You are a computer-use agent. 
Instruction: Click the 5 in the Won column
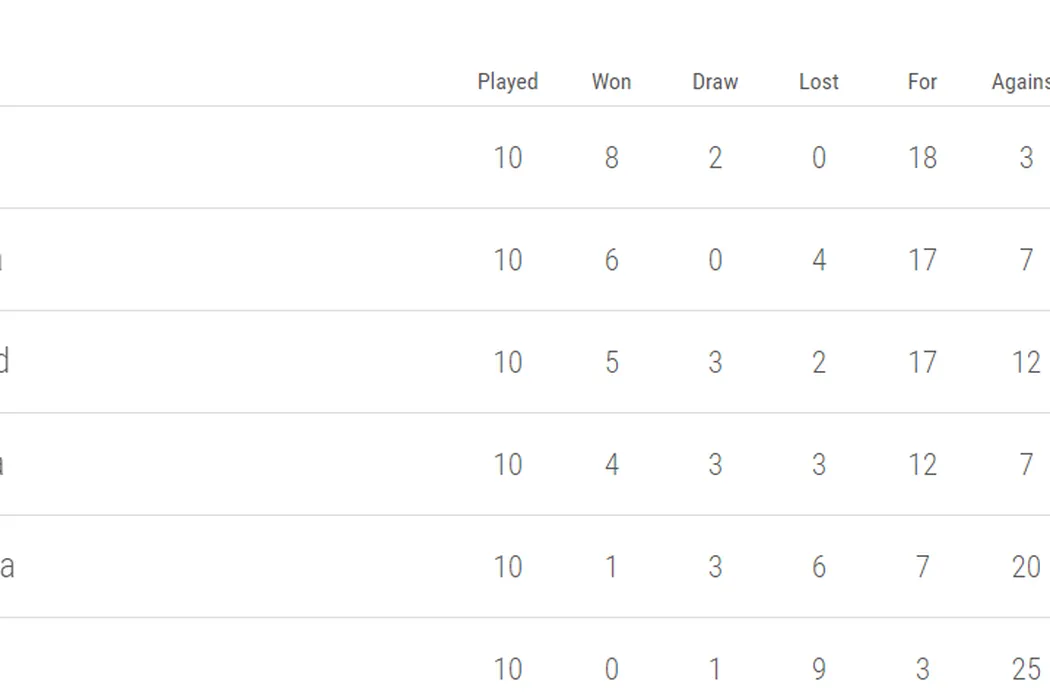coord(611,362)
